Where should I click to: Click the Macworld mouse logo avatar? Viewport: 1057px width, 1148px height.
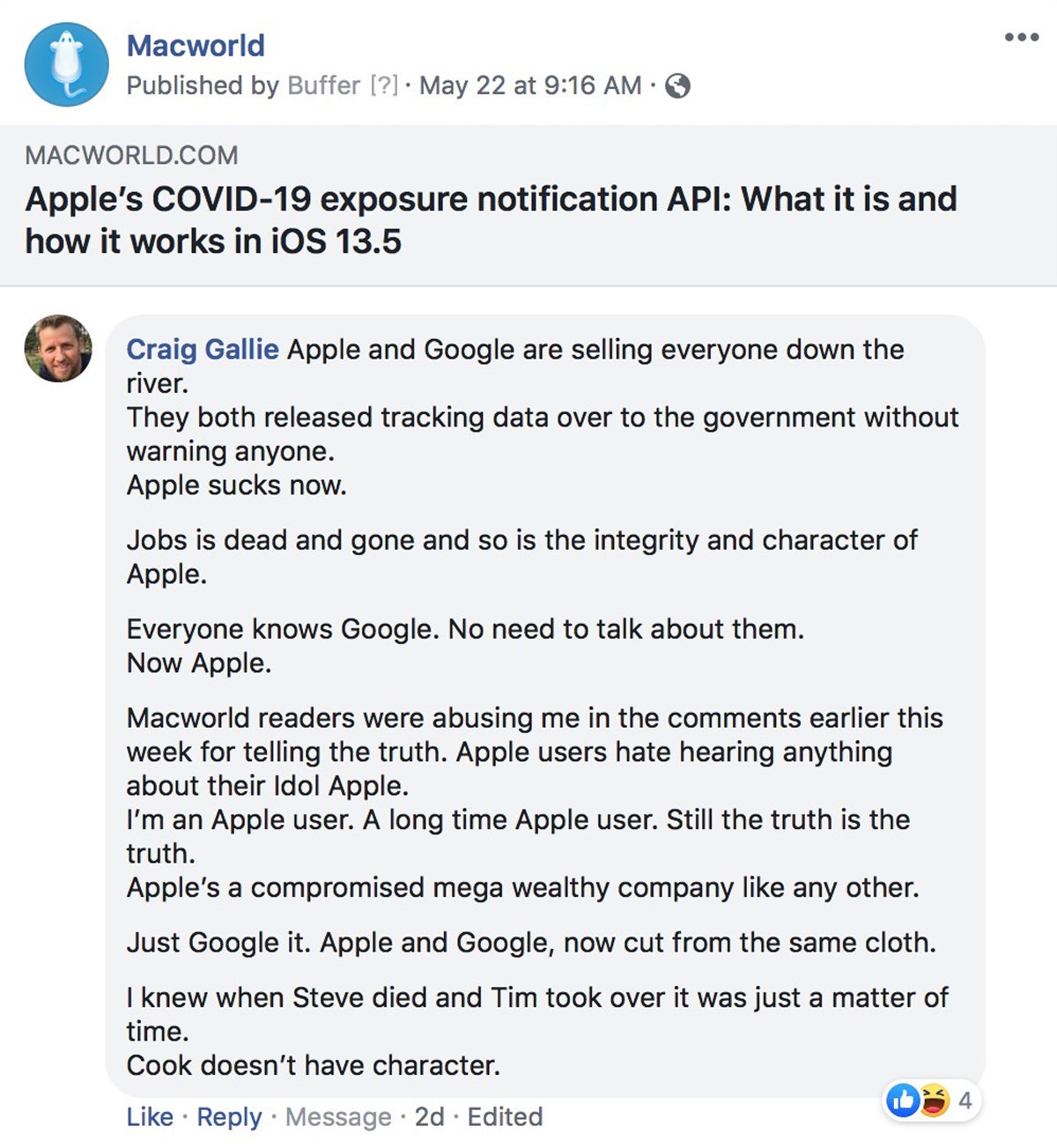click(67, 64)
